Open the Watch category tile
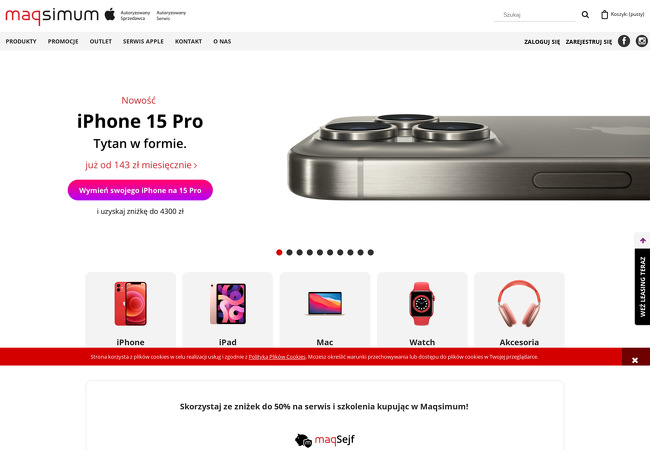This screenshot has width=650, height=450. click(422, 310)
